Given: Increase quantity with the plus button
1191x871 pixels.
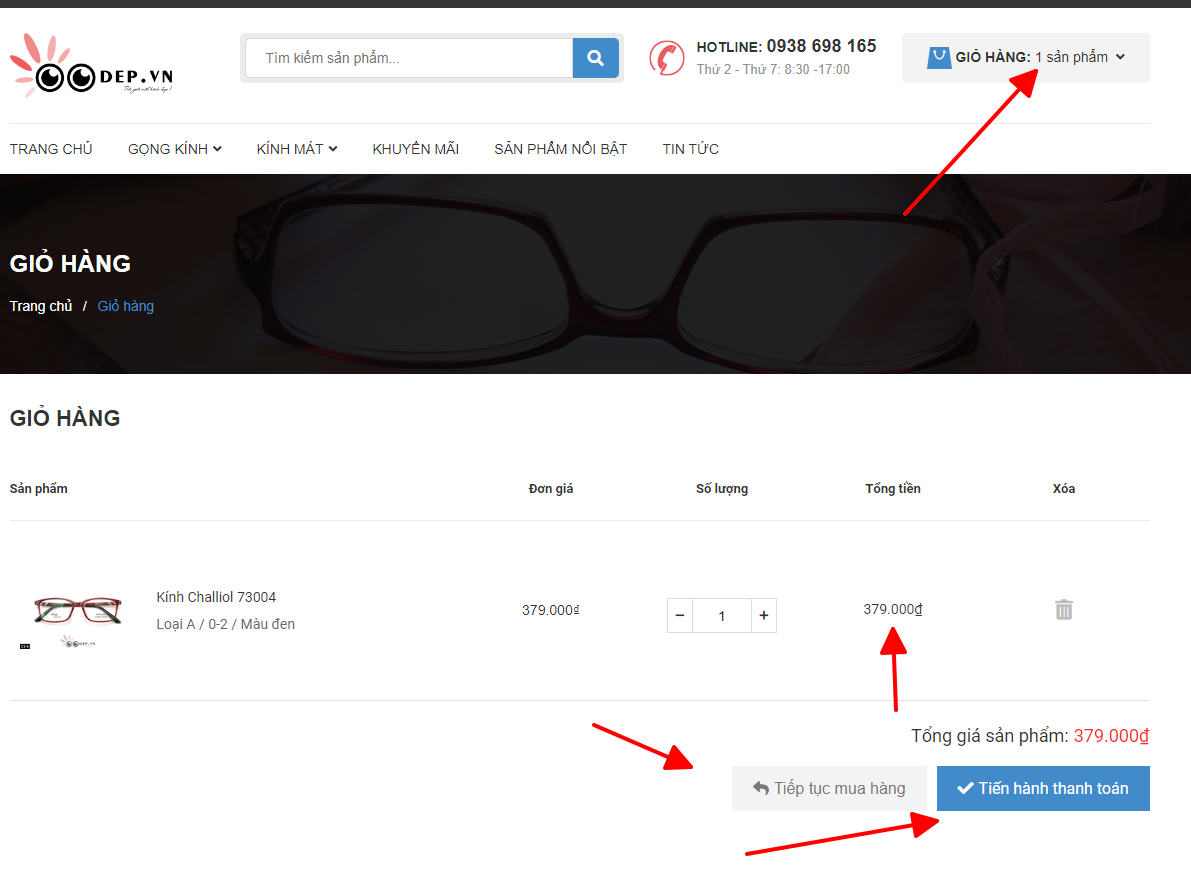Looking at the screenshot, I should [763, 615].
